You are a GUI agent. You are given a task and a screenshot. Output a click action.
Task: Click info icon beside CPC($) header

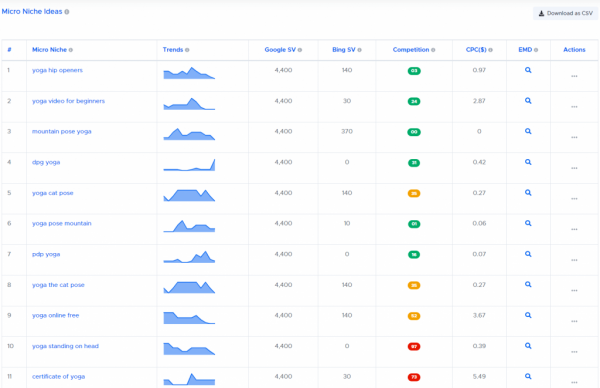click(491, 50)
